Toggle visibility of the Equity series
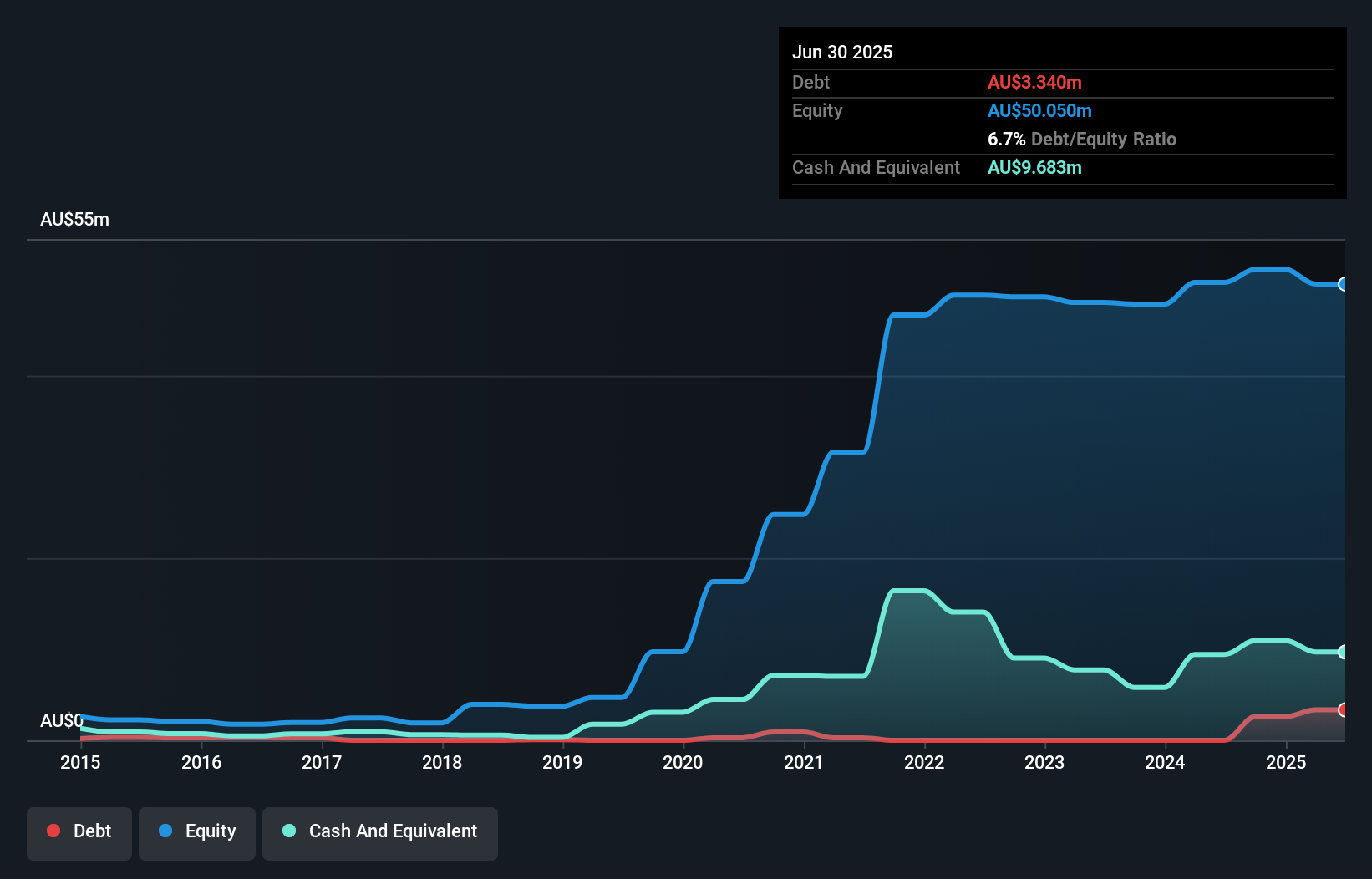 click(x=196, y=831)
